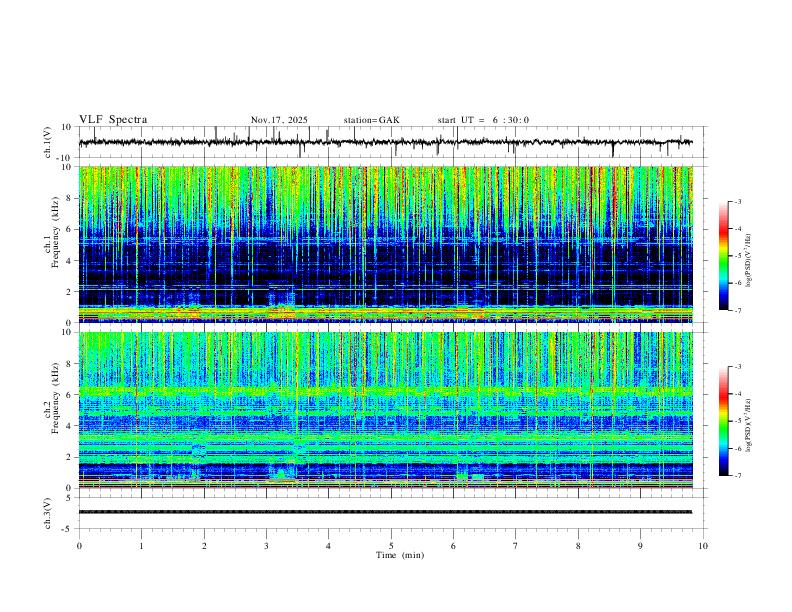Click the ch.2 spectrogram color scale bar

click(723, 421)
